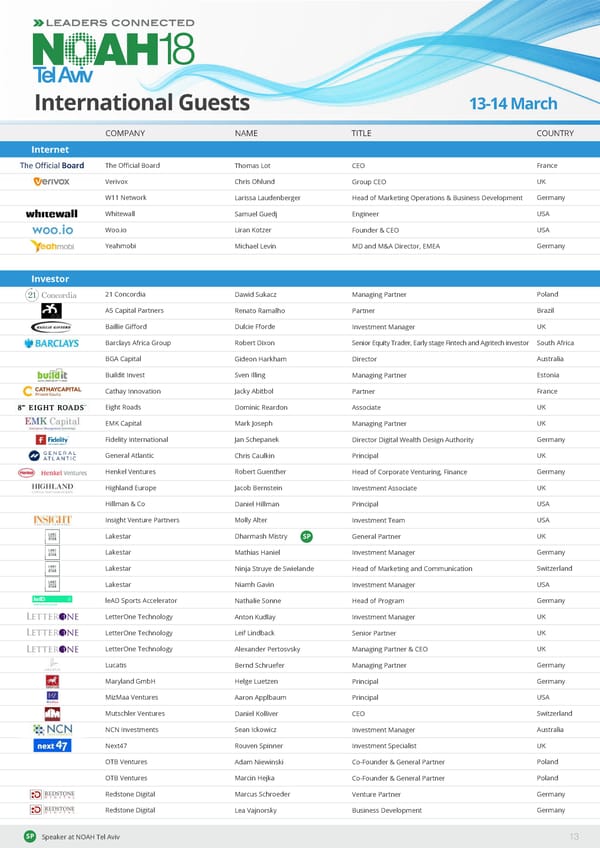Click the woo.io logo
Viewport: 600px width, 848px height.
click(x=51, y=230)
